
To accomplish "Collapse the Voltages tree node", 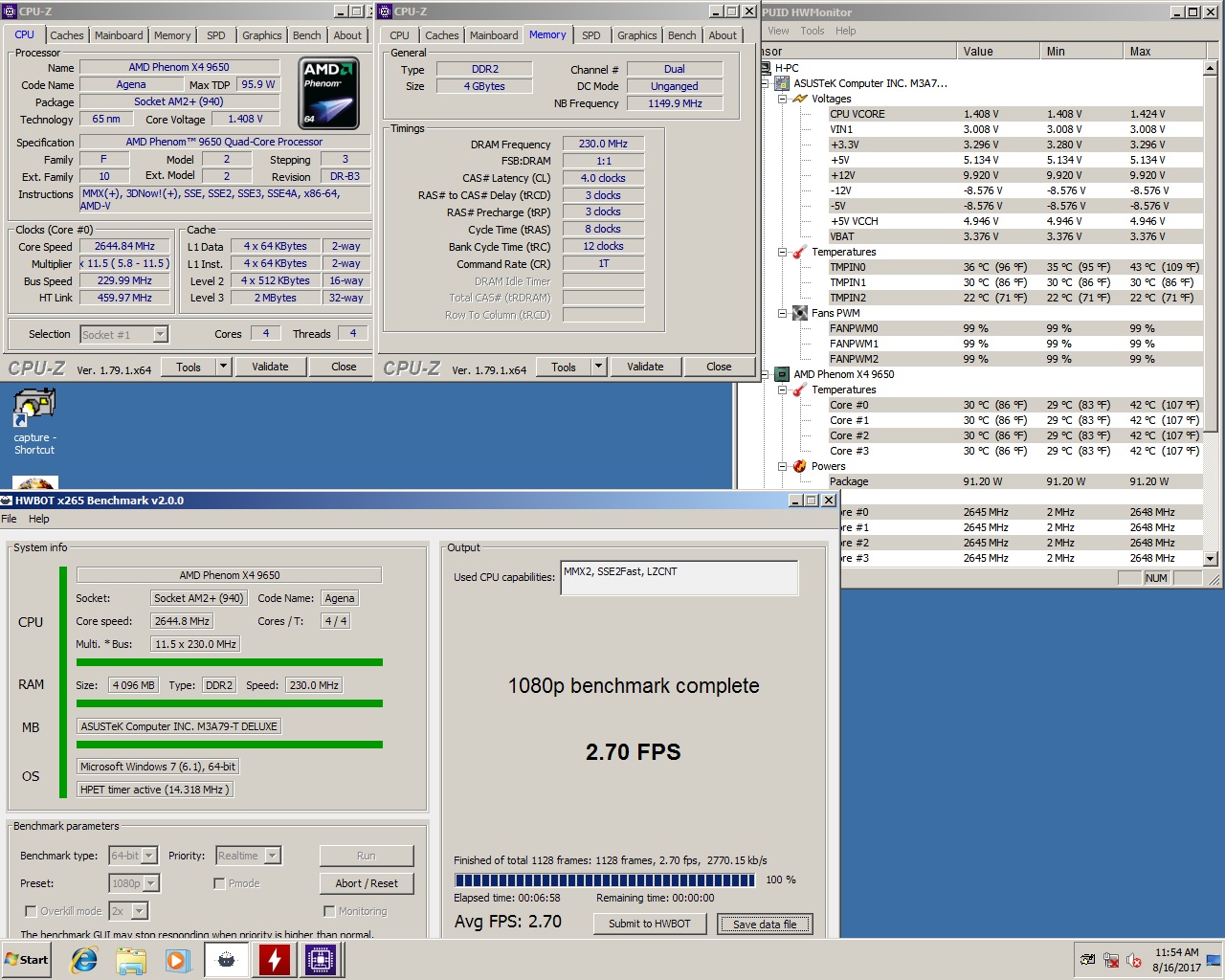I will coord(782,99).
